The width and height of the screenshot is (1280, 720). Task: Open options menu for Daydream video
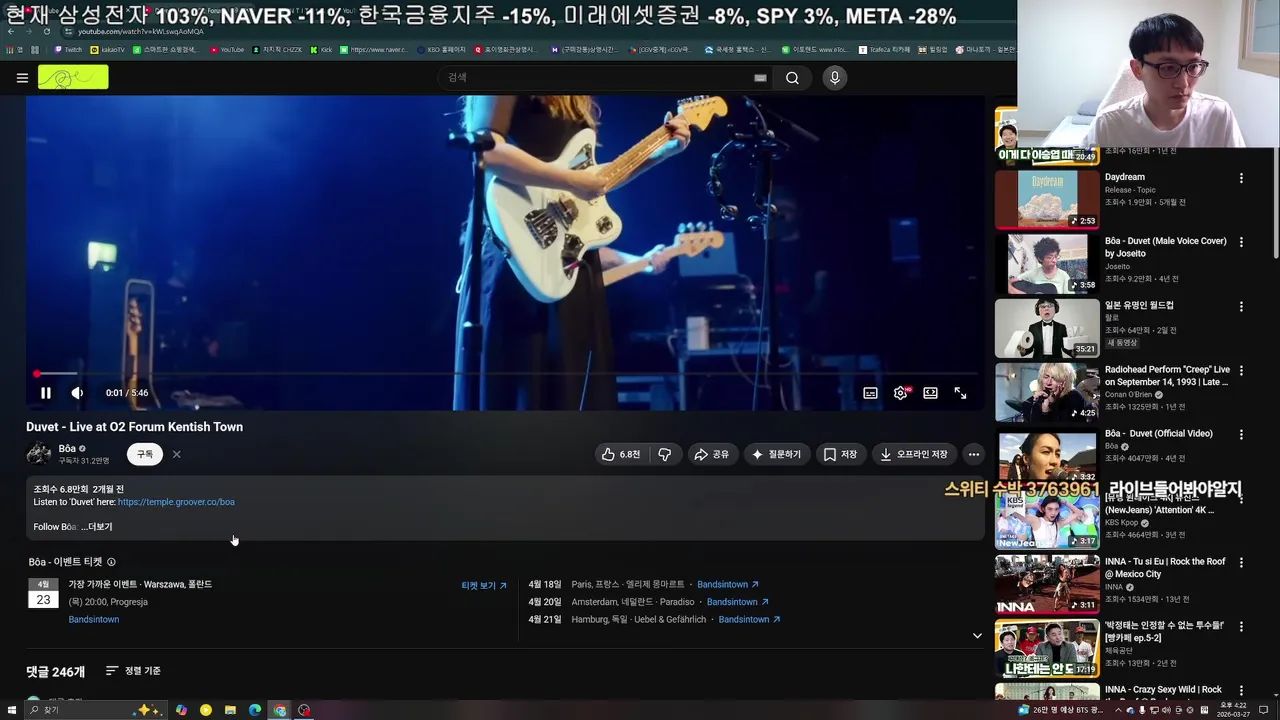[x=1241, y=178]
